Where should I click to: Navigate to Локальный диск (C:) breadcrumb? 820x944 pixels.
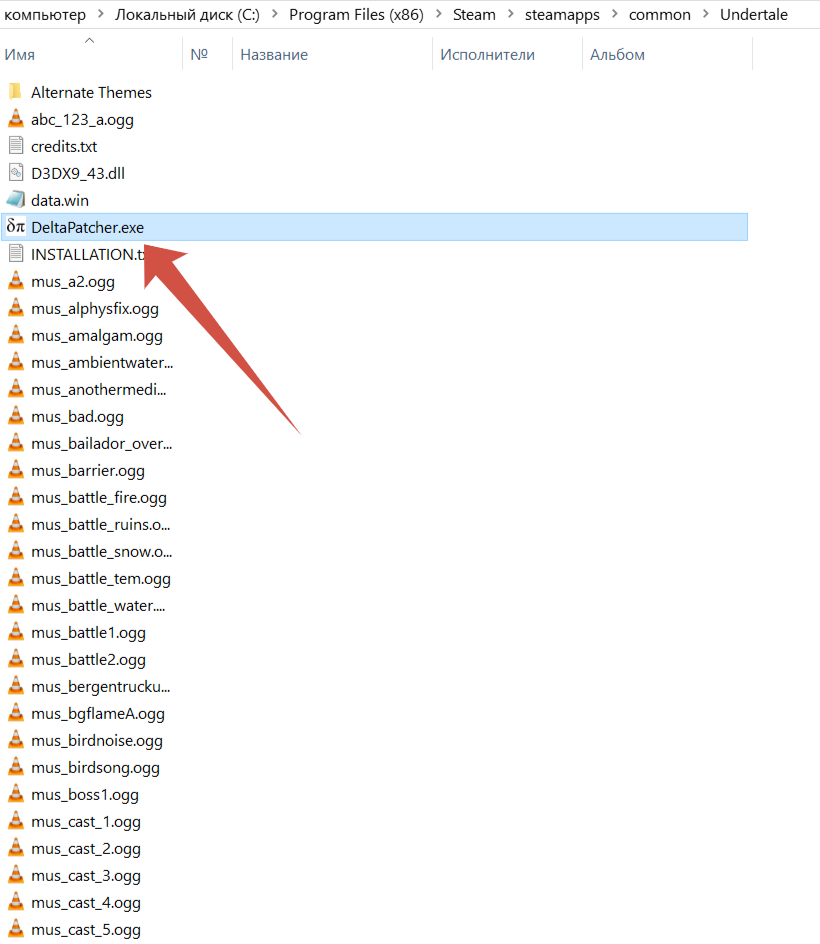pyautogui.click(x=187, y=14)
